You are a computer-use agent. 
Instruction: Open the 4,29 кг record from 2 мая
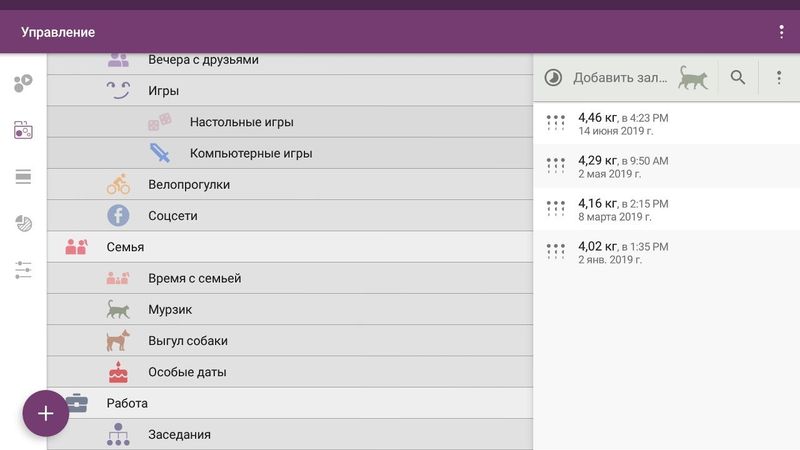point(666,166)
